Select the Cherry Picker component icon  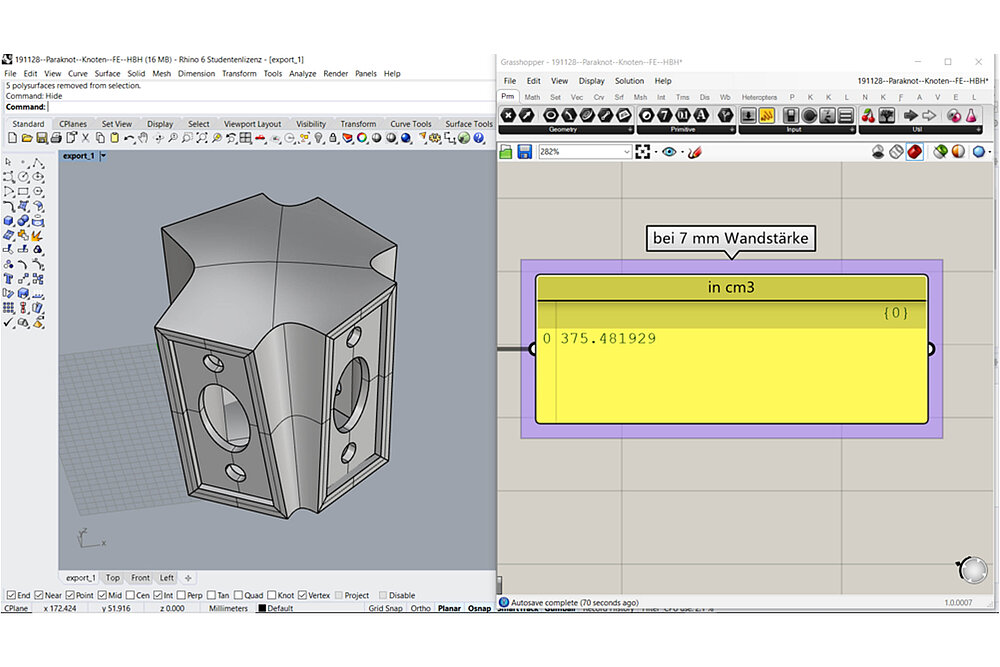[868, 115]
